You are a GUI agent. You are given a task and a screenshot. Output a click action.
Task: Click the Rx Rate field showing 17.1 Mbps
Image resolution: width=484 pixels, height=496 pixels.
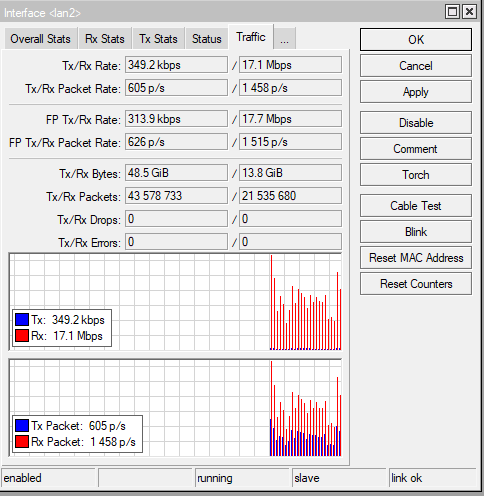point(290,65)
